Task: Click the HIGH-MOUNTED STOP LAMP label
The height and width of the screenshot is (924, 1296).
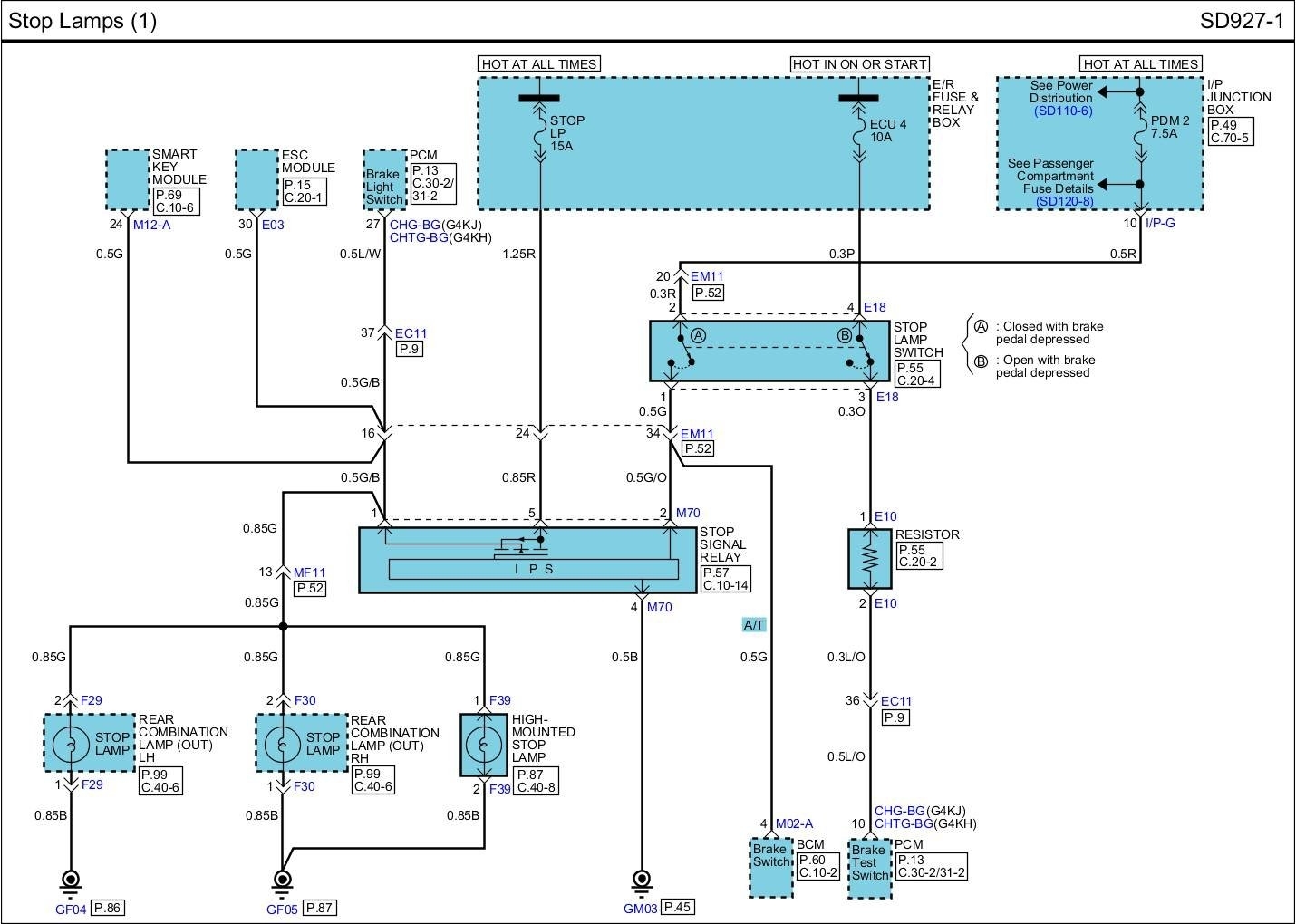Action: [544, 738]
